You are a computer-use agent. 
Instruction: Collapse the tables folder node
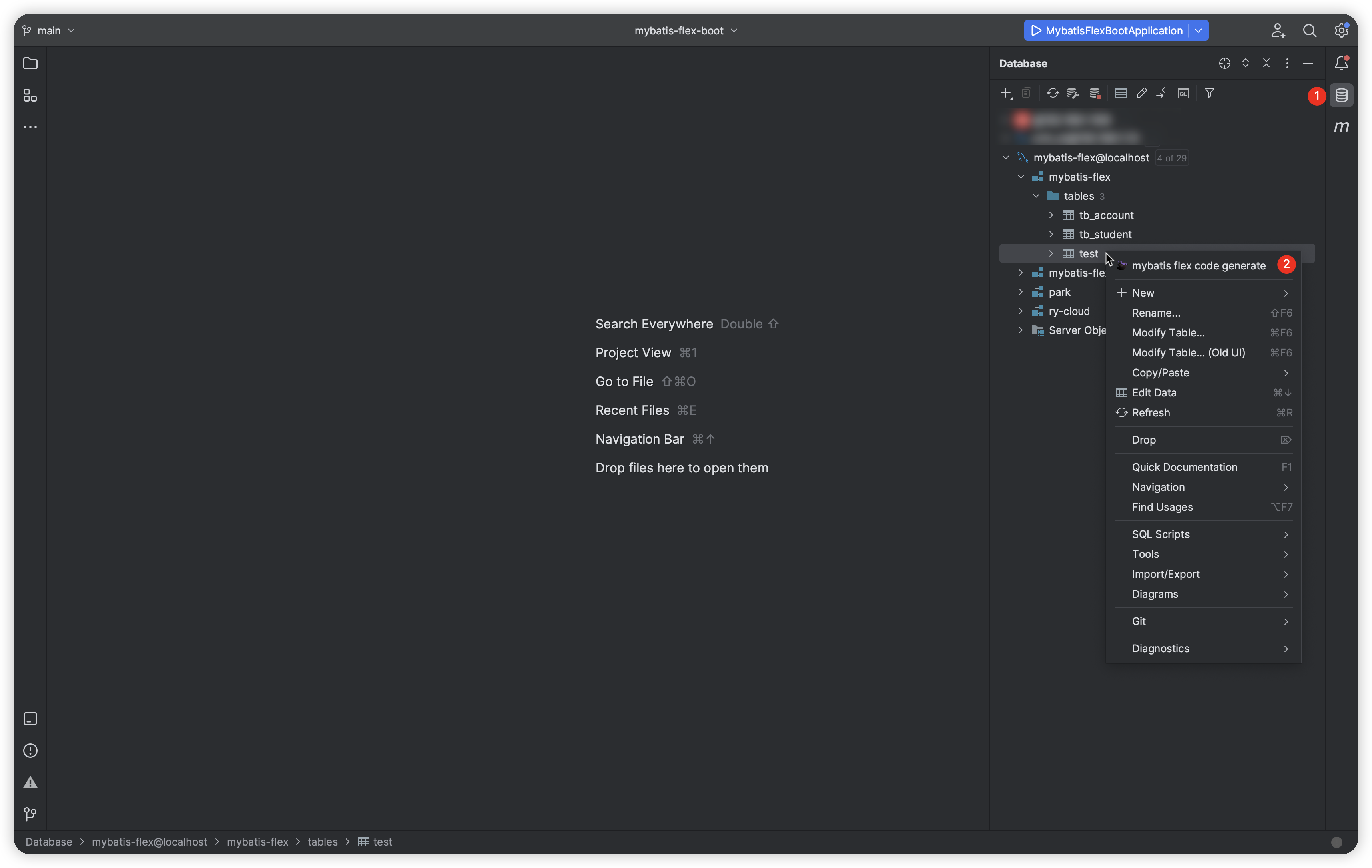click(1037, 196)
